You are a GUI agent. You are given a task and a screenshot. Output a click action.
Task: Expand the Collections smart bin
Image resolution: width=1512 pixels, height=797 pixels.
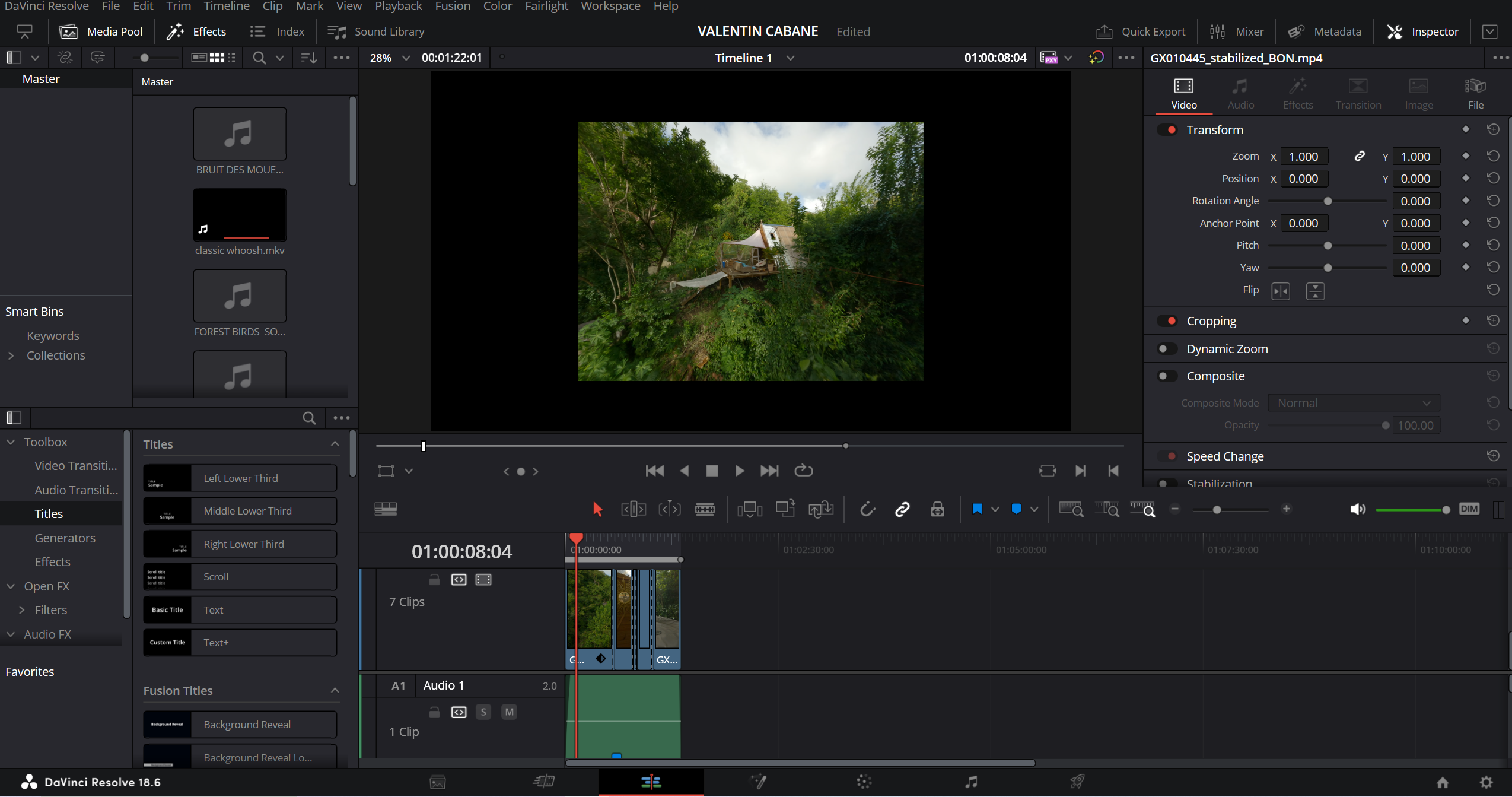(11, 355)
